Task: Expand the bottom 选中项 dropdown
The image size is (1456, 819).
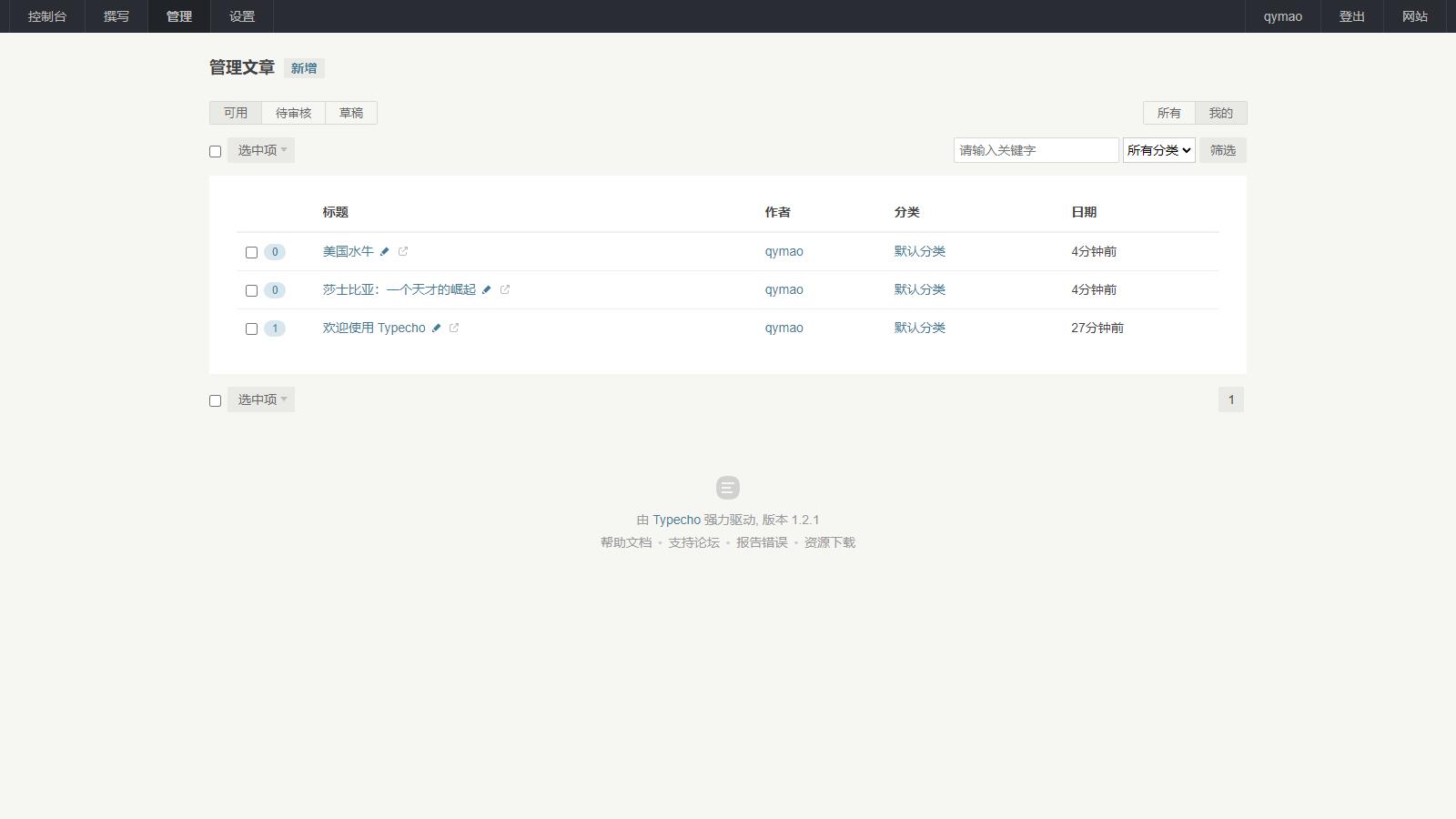Action: click(x=261, y=399)
